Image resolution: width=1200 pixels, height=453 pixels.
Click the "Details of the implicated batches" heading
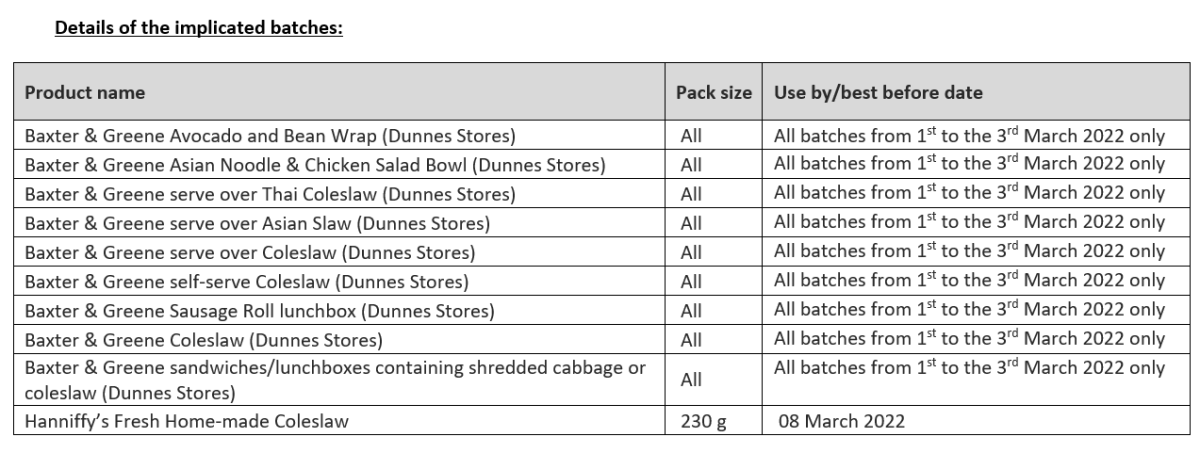199,28
